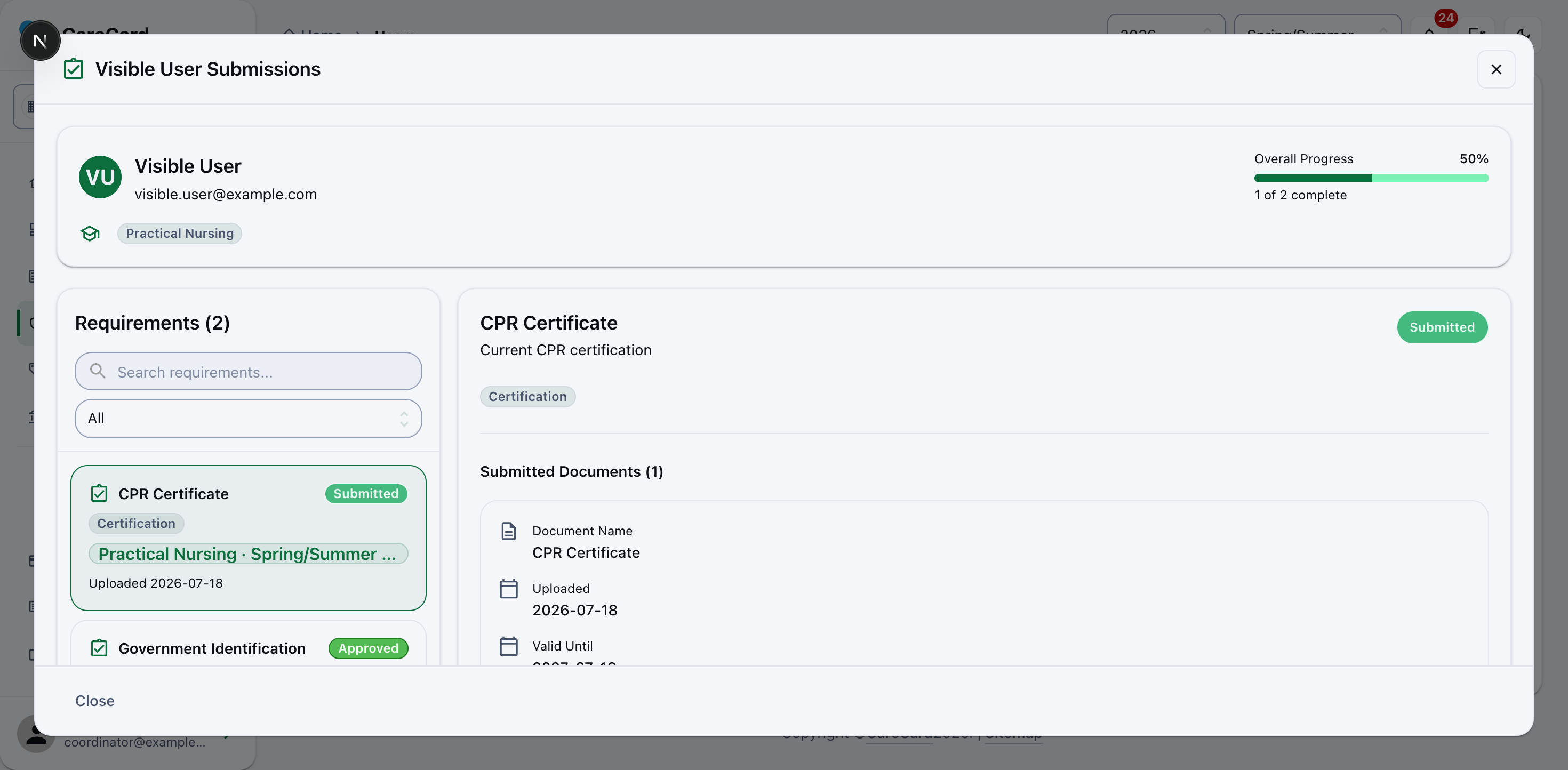Click the 50% progress value
Viewport: 1568px width, 770px height.
coord(1474,159)
